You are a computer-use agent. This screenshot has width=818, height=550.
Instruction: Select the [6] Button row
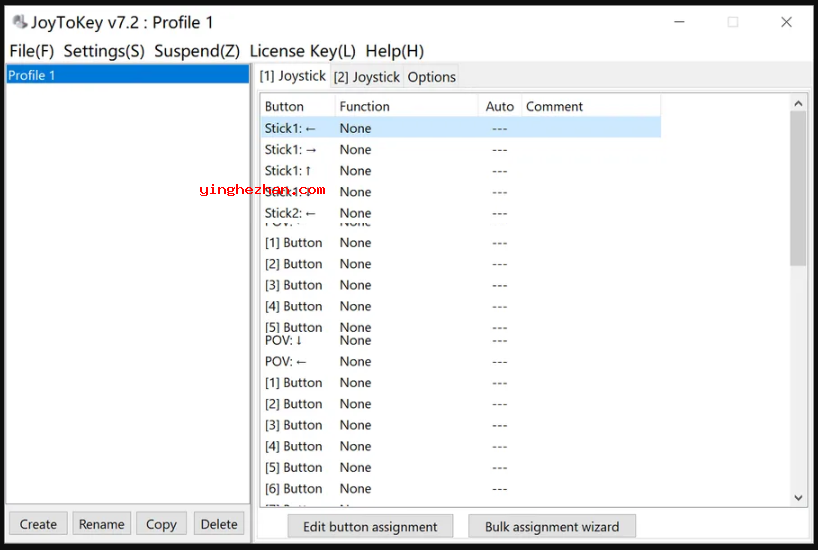point(461,489)
